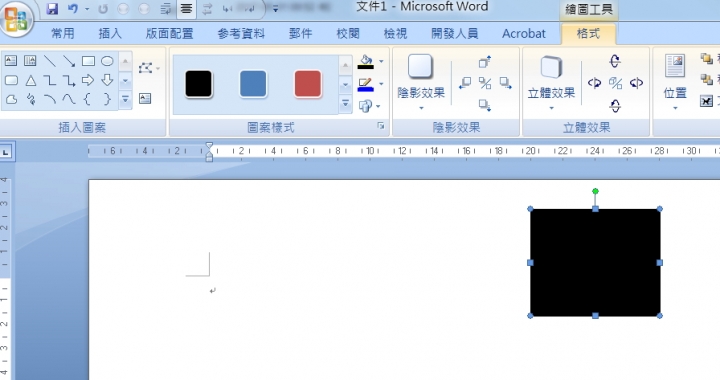Choose the scribble shape tool
The width and height of the screenshot is (720, 380).
pyautogui.click(x=31, y=99)
